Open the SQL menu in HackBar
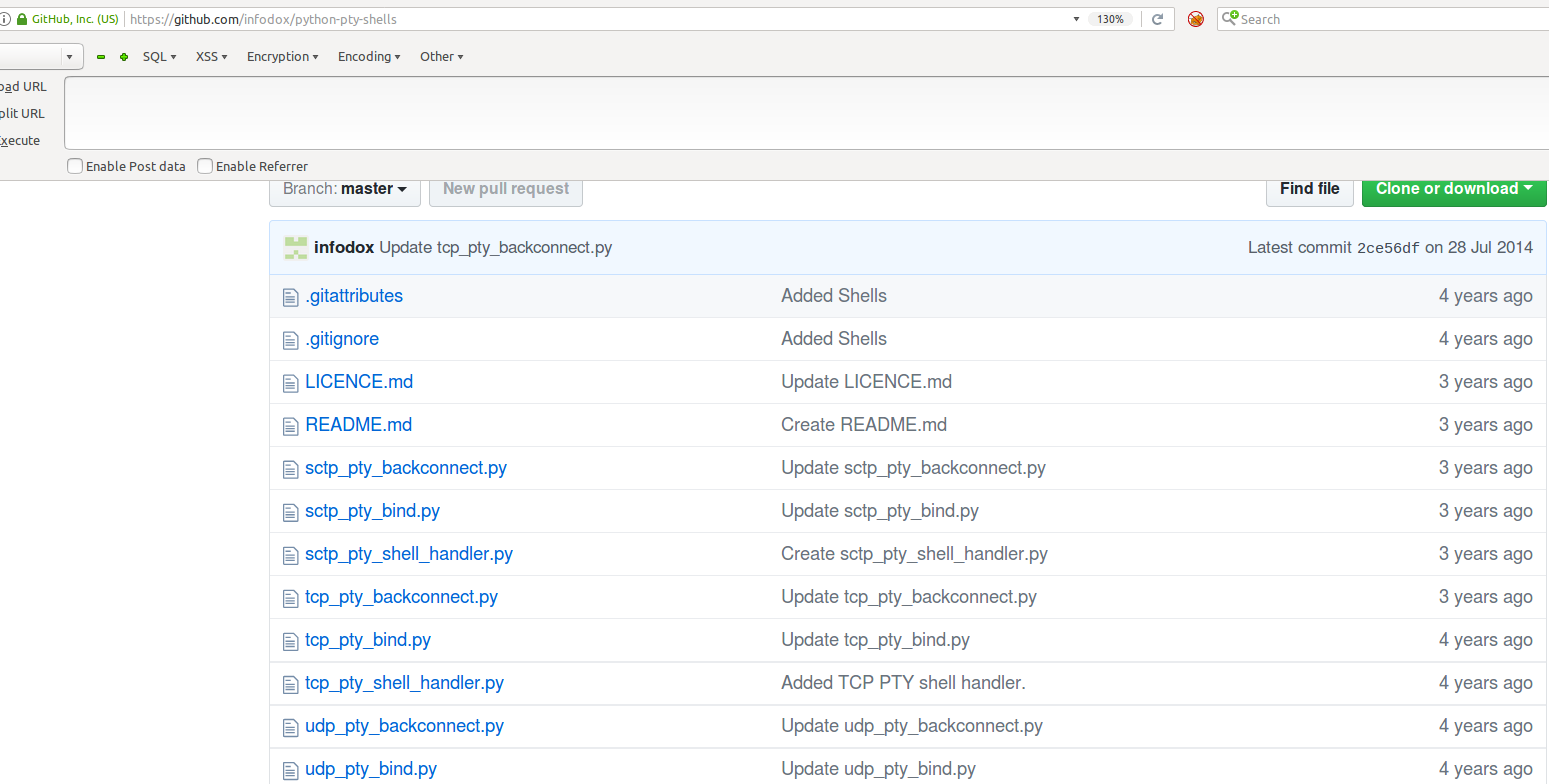1549x784 pixels. [x=159, y=57]
